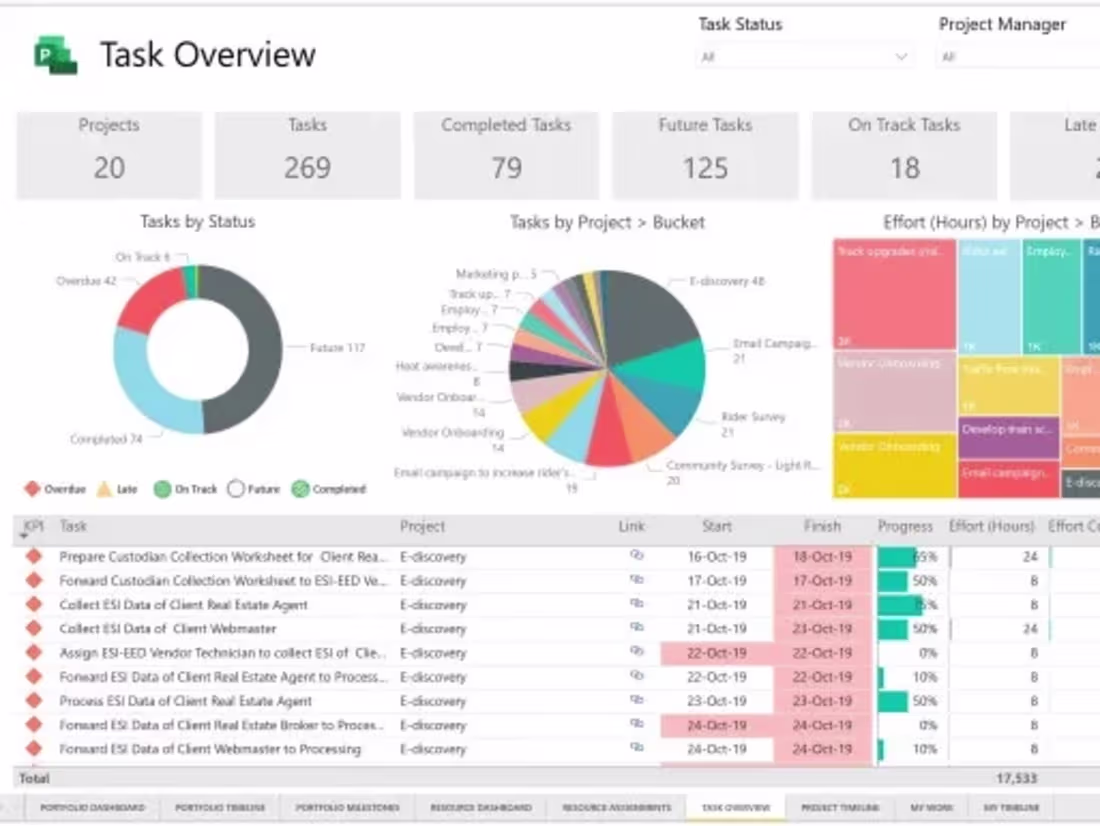Open the Task Status filter dropdown

pos(805,57)
